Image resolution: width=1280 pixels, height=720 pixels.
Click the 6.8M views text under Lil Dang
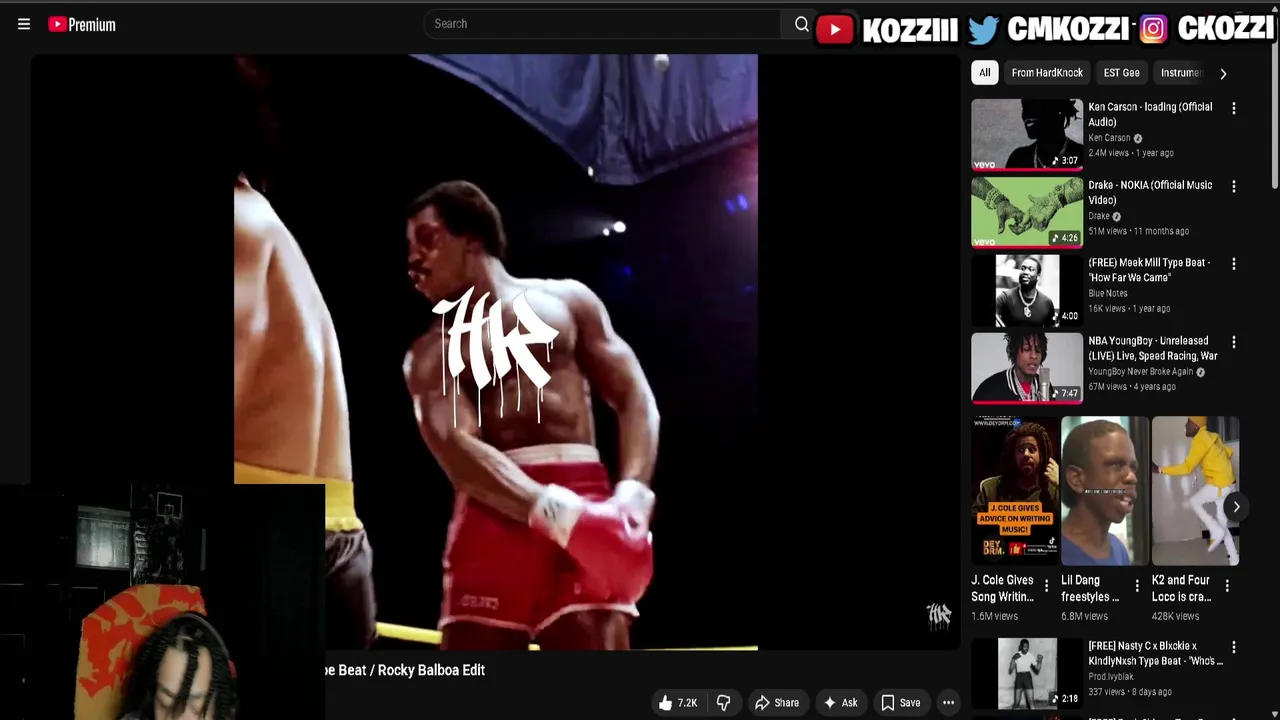(1084, 616)
